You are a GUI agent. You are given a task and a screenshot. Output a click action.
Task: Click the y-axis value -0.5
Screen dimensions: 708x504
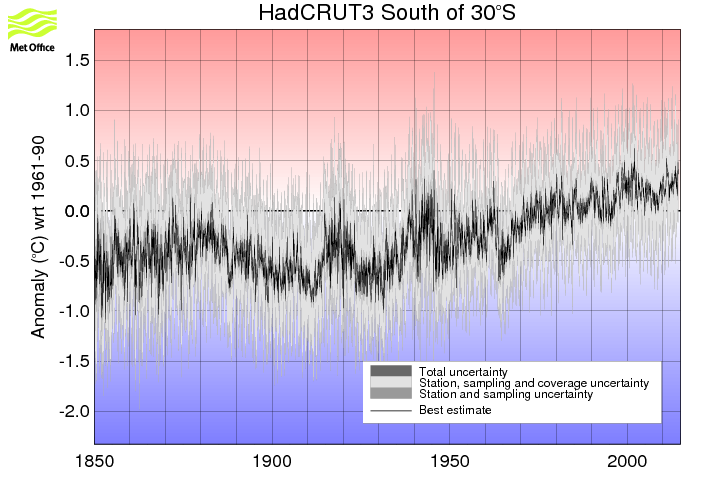pos(75,261)
